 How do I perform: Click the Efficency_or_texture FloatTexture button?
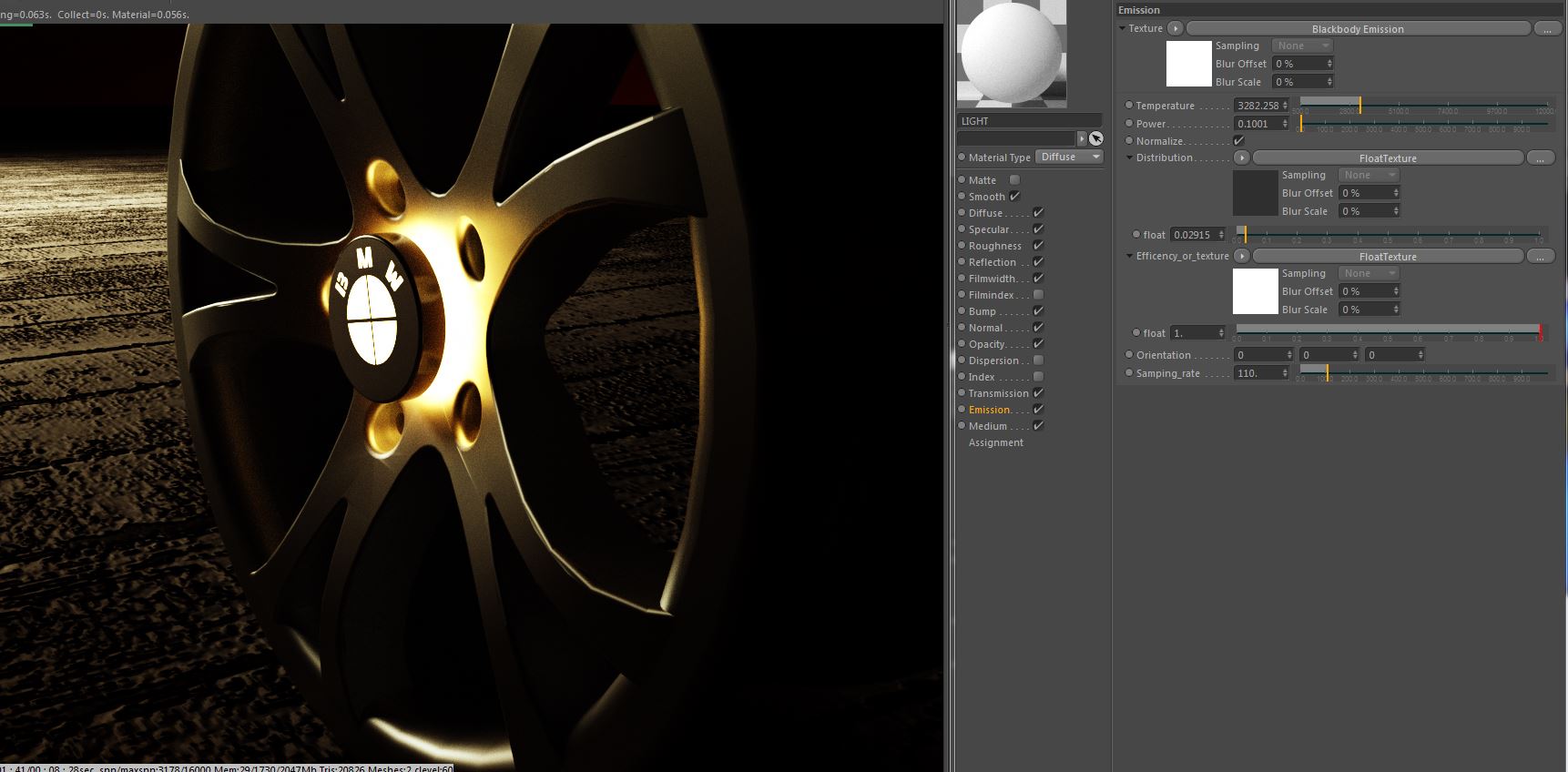pyautogui.click(x=1388, y=257)
